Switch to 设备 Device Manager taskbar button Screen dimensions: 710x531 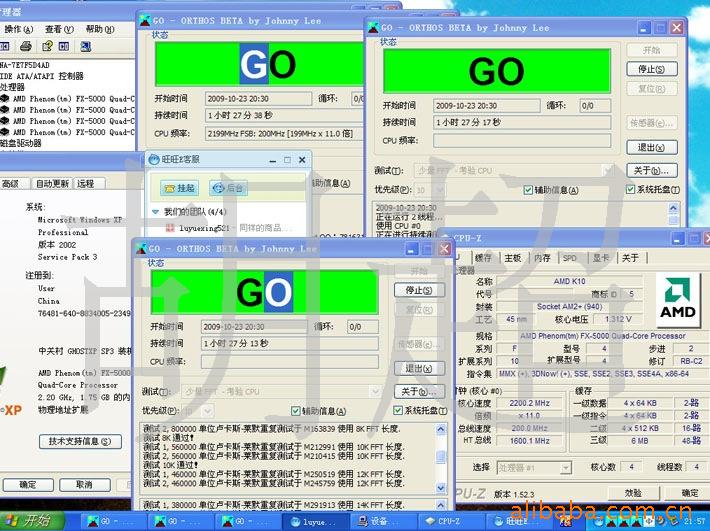click(382, 521)
